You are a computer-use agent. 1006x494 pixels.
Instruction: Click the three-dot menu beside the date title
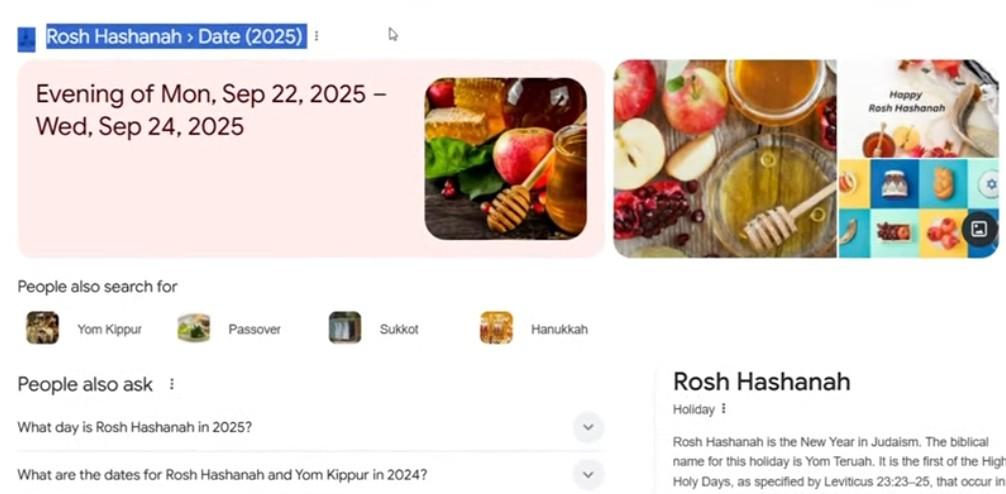point(316,37)
